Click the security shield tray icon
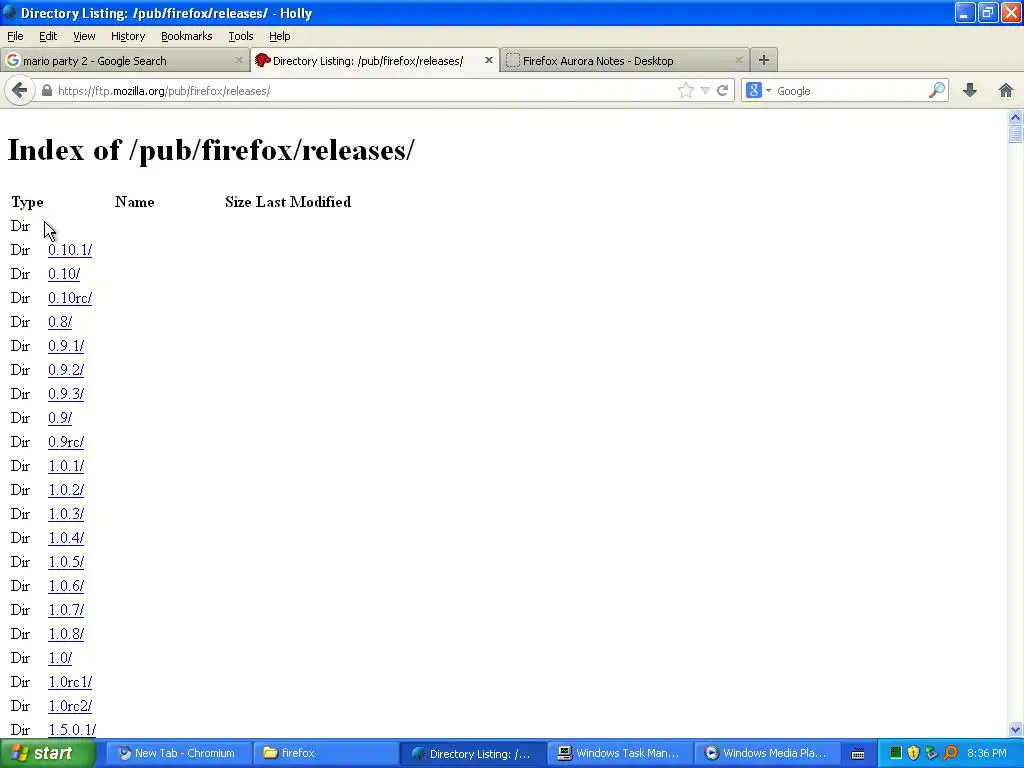The image size is (1024, 768). click(914, 753)
